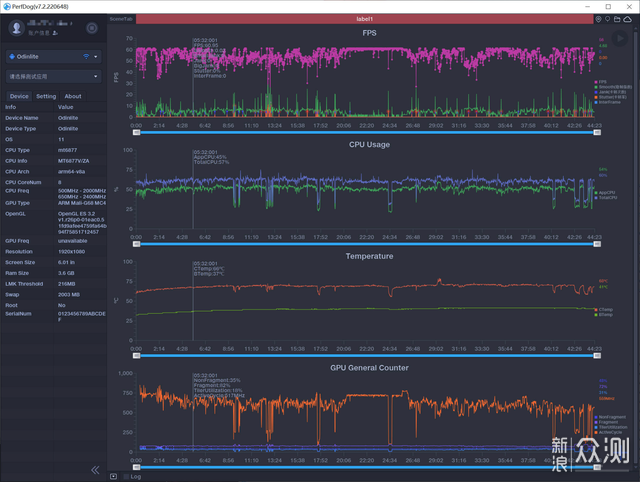The width and height of the screenshot is (640, 482).
Task: Select the Device tab
Action: (19, 96)
